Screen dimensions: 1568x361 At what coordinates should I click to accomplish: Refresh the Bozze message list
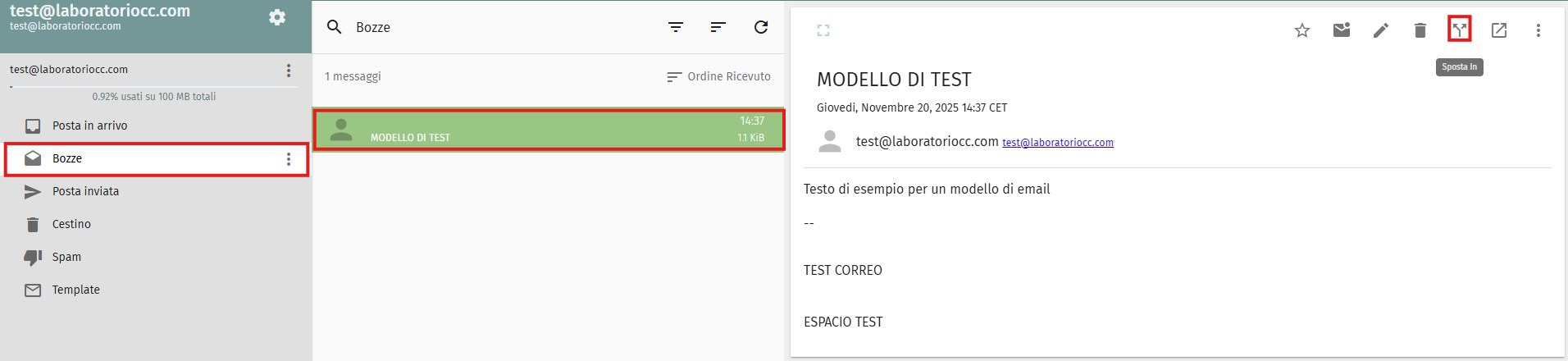tap(761, 27)
